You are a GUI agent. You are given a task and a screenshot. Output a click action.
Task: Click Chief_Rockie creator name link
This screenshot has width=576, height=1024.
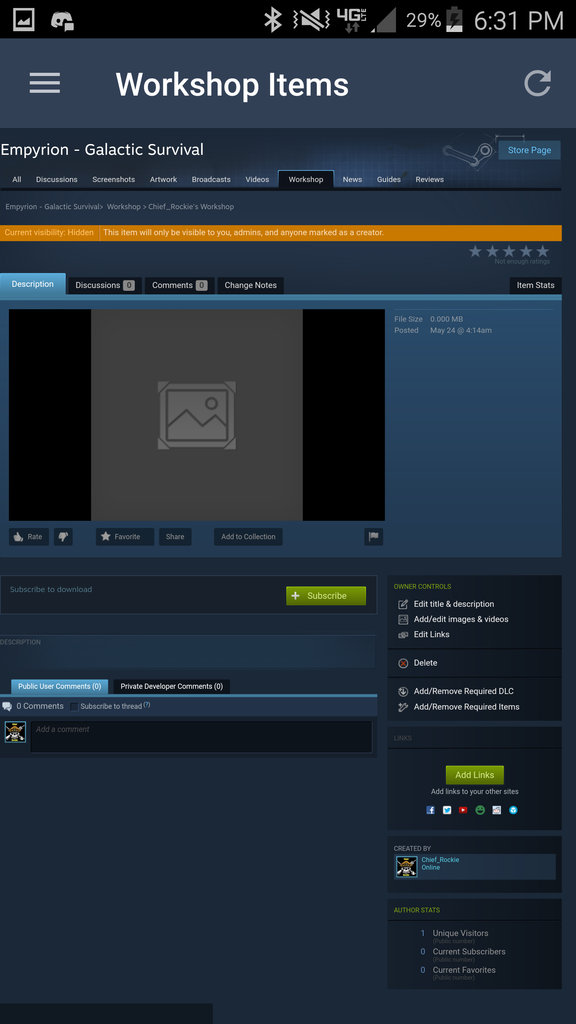coord(440,859)
